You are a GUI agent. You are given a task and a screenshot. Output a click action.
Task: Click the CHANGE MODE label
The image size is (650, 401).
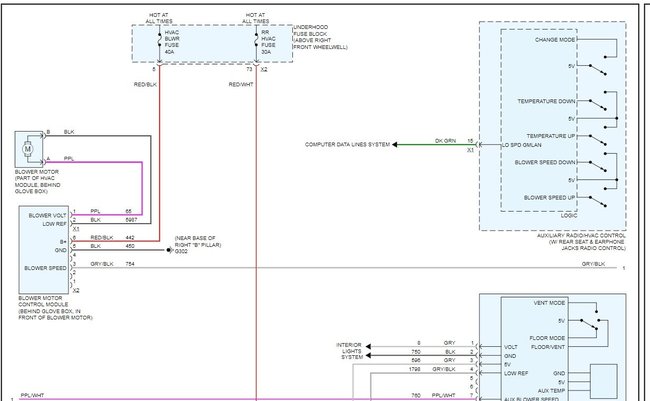coord(555,39)
